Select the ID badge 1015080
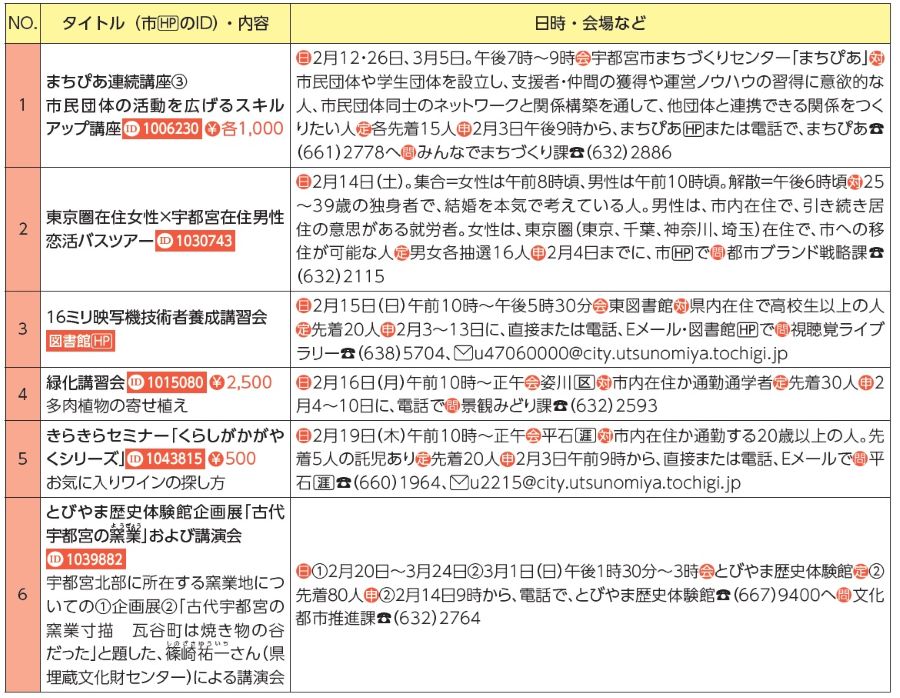The width and height of the screenshot is (900, 698). pyautogui.click(x=165, y=381)
